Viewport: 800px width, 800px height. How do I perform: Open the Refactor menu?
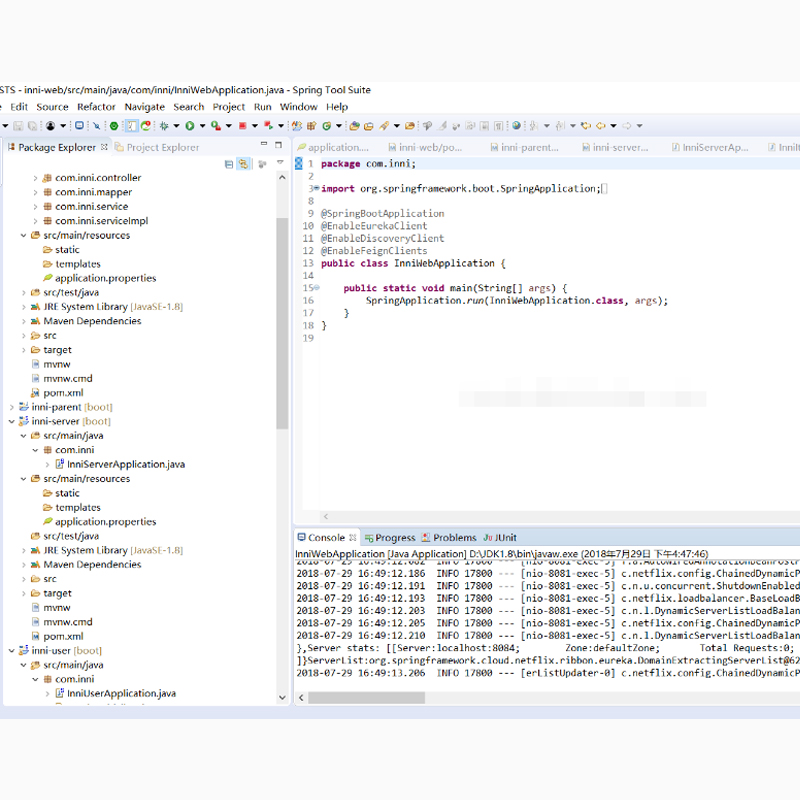click(x=96, y=107)
